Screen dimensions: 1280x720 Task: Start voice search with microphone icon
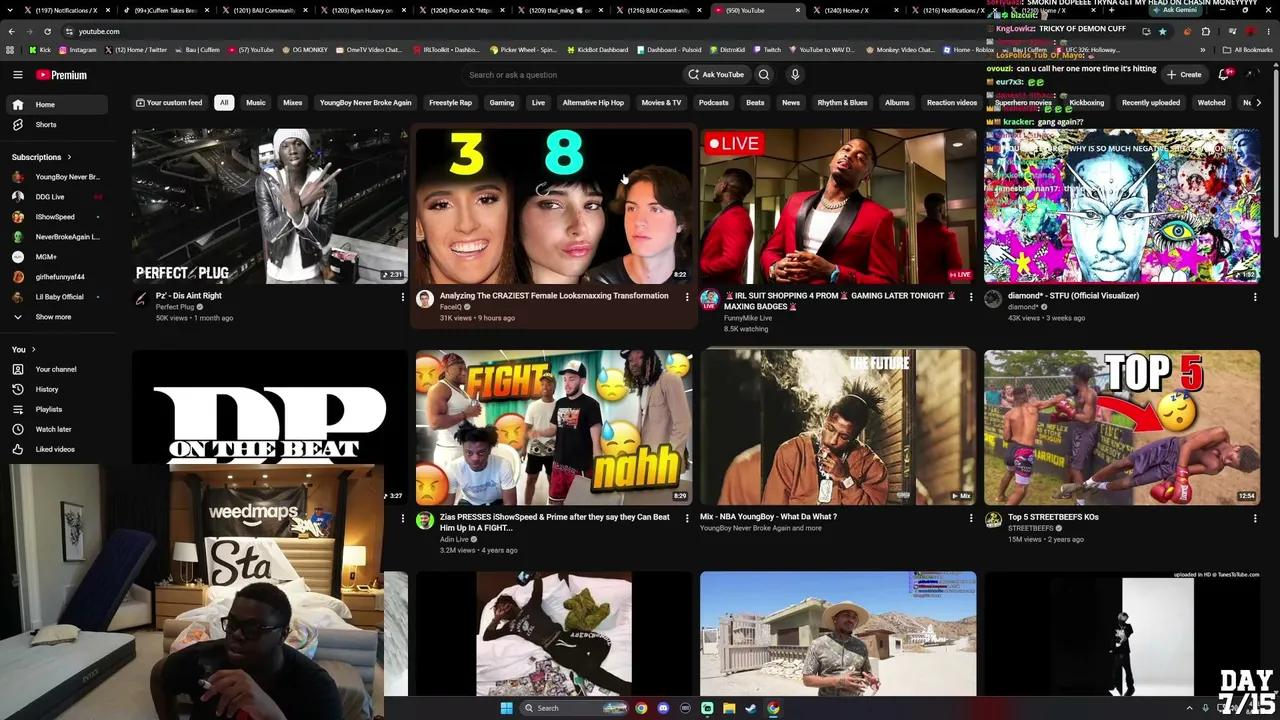(x=795, y=75)
